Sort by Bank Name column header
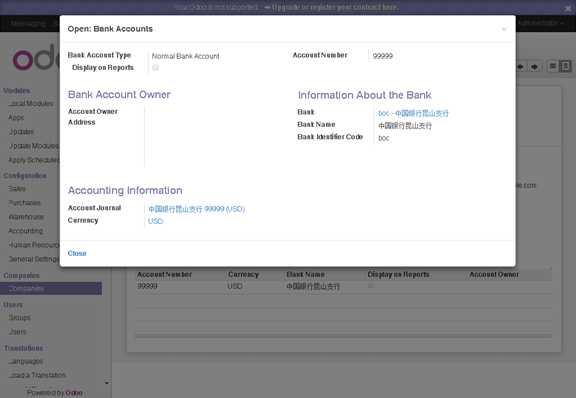This screenshot has height=398, width=576. pyautogui.click(x=305, y=275)
